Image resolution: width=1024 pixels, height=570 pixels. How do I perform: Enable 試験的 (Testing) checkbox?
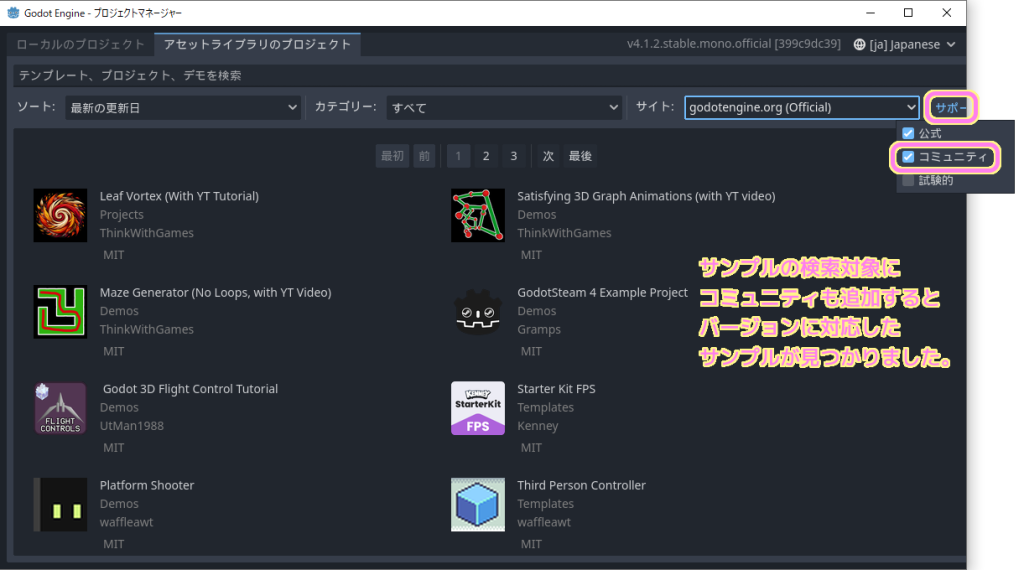click(908, 180)
